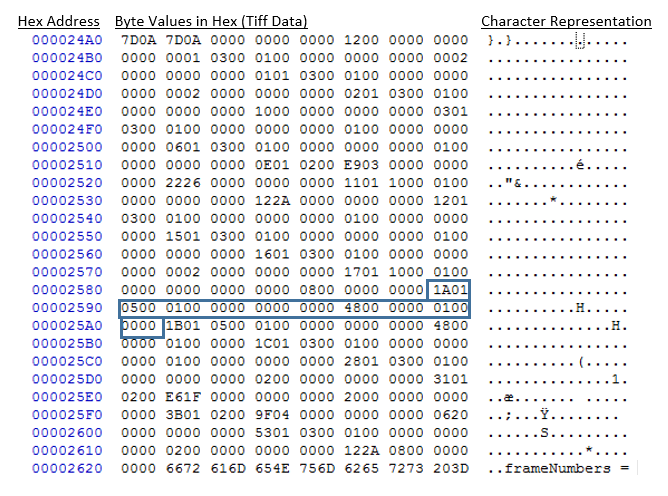The width and height of the screenshot is (668, 496).
Task: Click the Hex Address column header
Action: [x=59, y=21]
